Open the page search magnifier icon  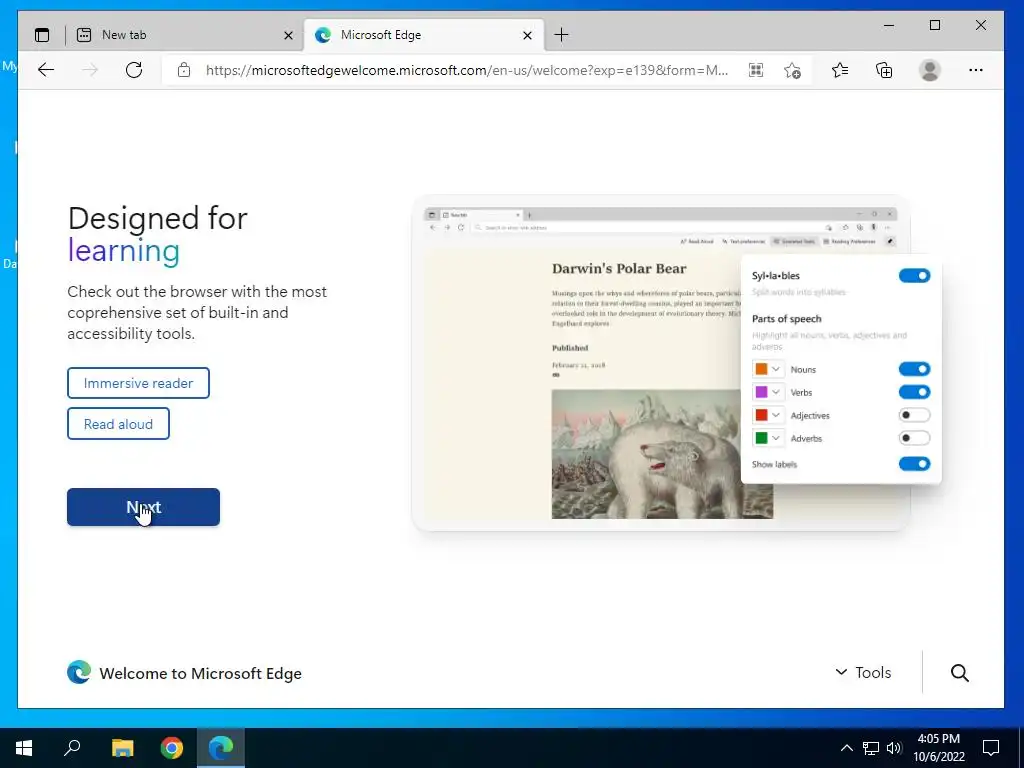959,673
